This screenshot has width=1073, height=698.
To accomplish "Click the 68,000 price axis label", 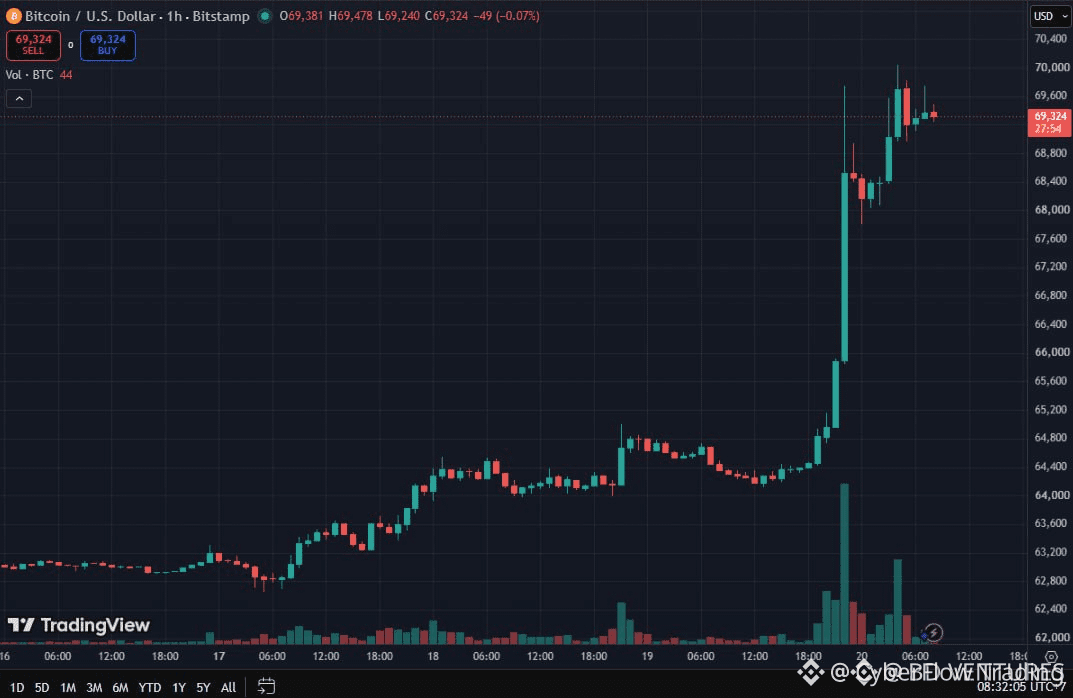I will pyautogui.click(x=1051, y=209).
